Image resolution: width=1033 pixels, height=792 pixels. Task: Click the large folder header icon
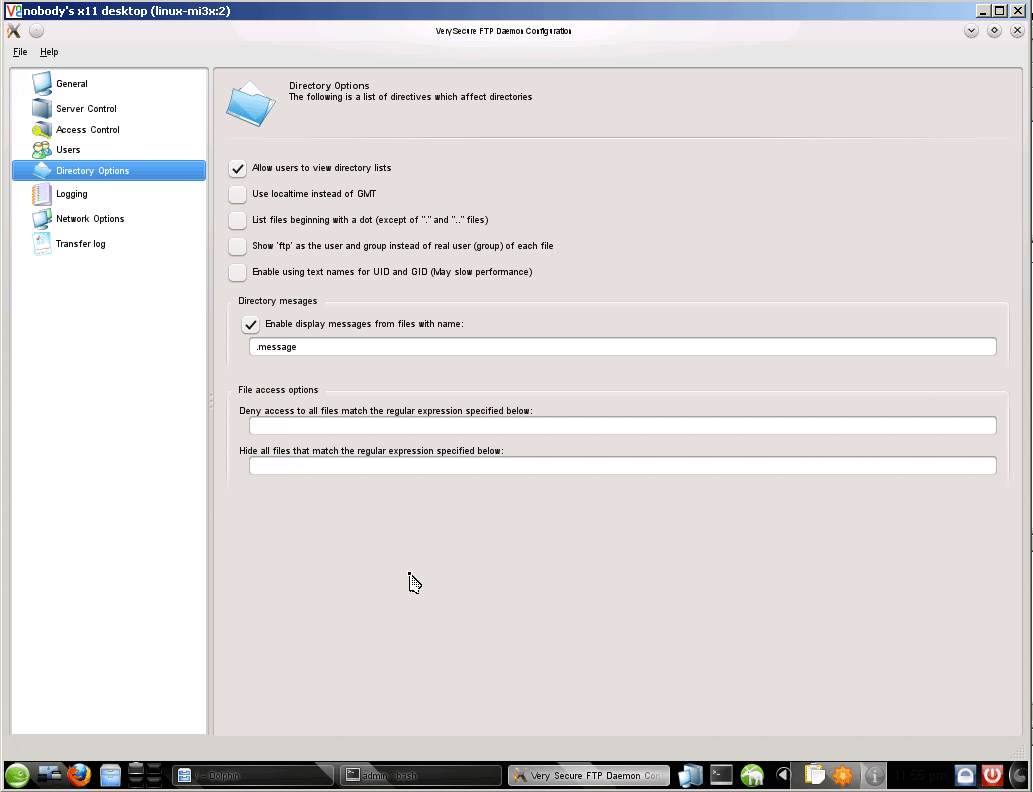(250, 103)
